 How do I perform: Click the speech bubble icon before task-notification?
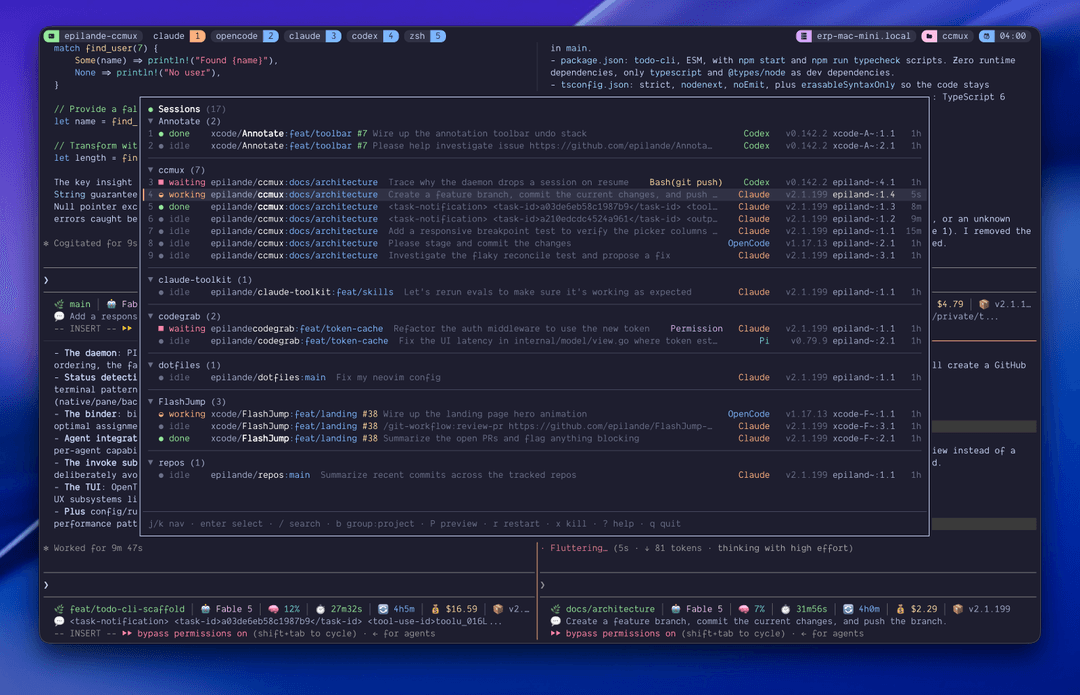(x=59, y=621)
